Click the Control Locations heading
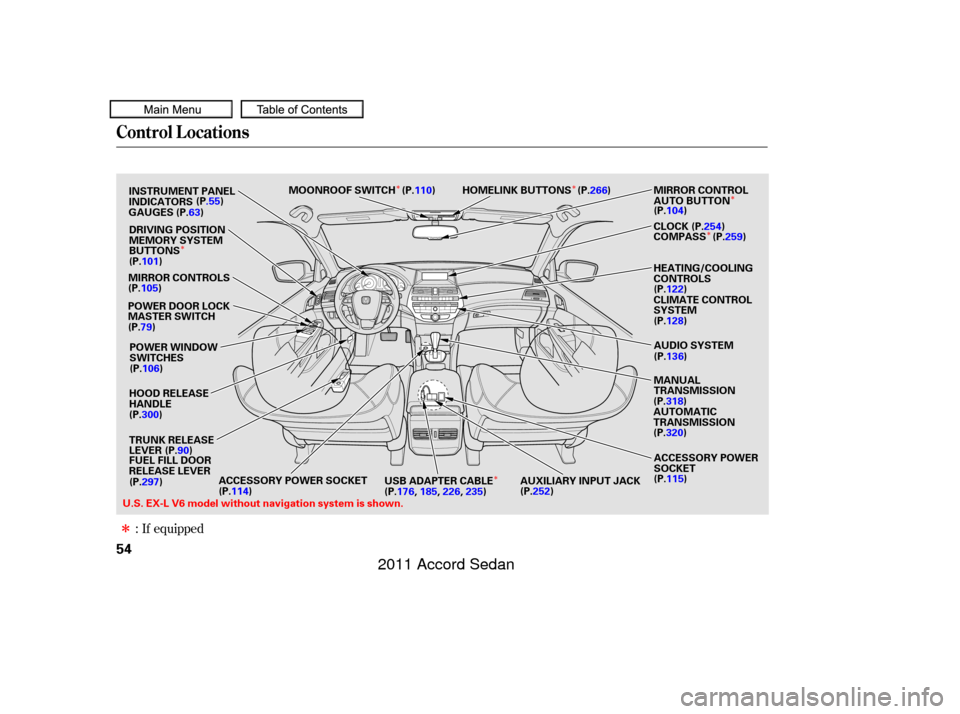The image size is (960, 714). coord(182,132)
